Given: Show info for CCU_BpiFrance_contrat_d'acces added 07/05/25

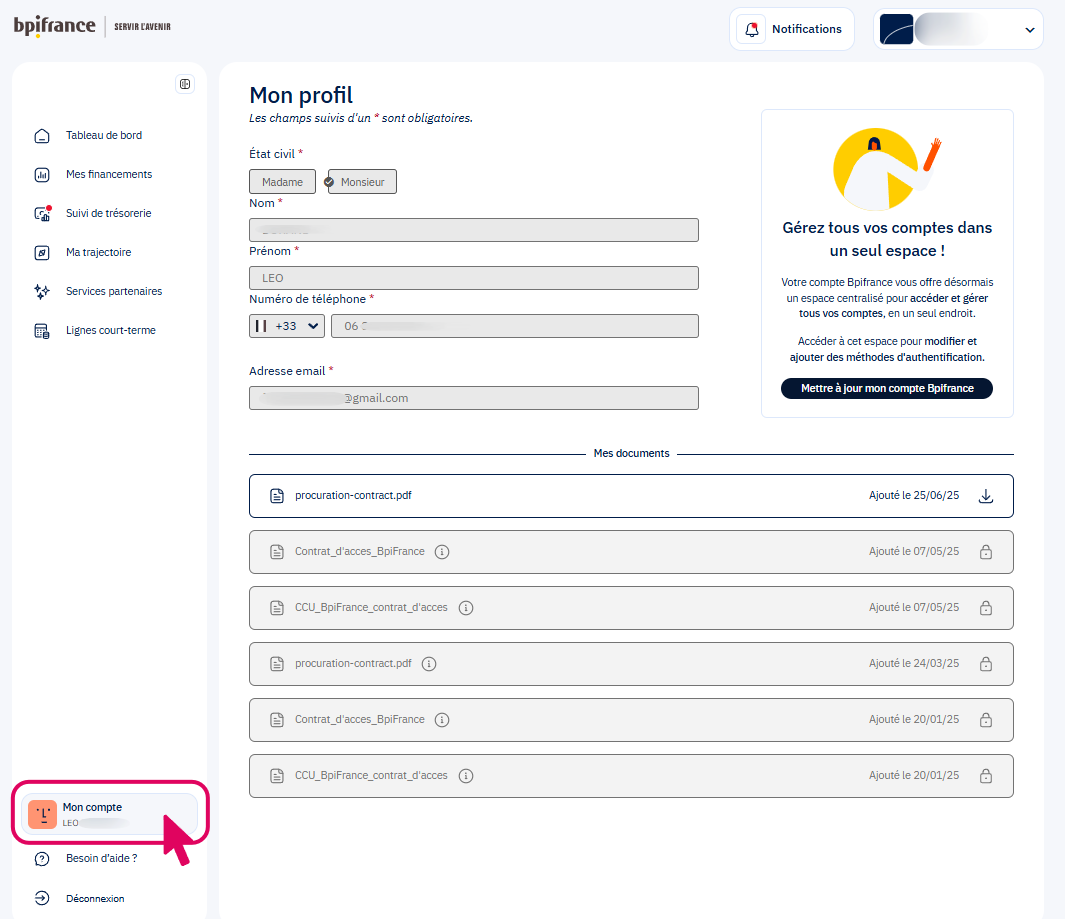Looking at the screenshot, I should 466,608.
